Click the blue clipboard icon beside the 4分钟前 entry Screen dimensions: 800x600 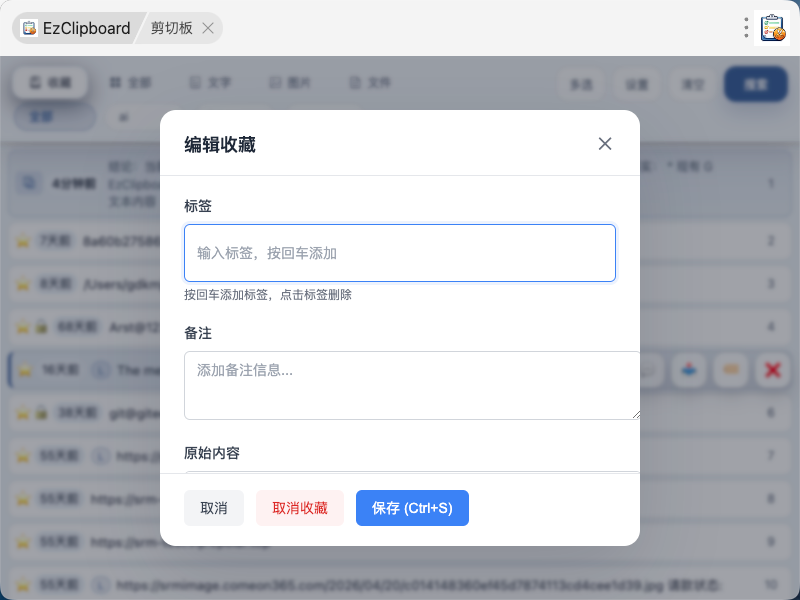(29, 183)
